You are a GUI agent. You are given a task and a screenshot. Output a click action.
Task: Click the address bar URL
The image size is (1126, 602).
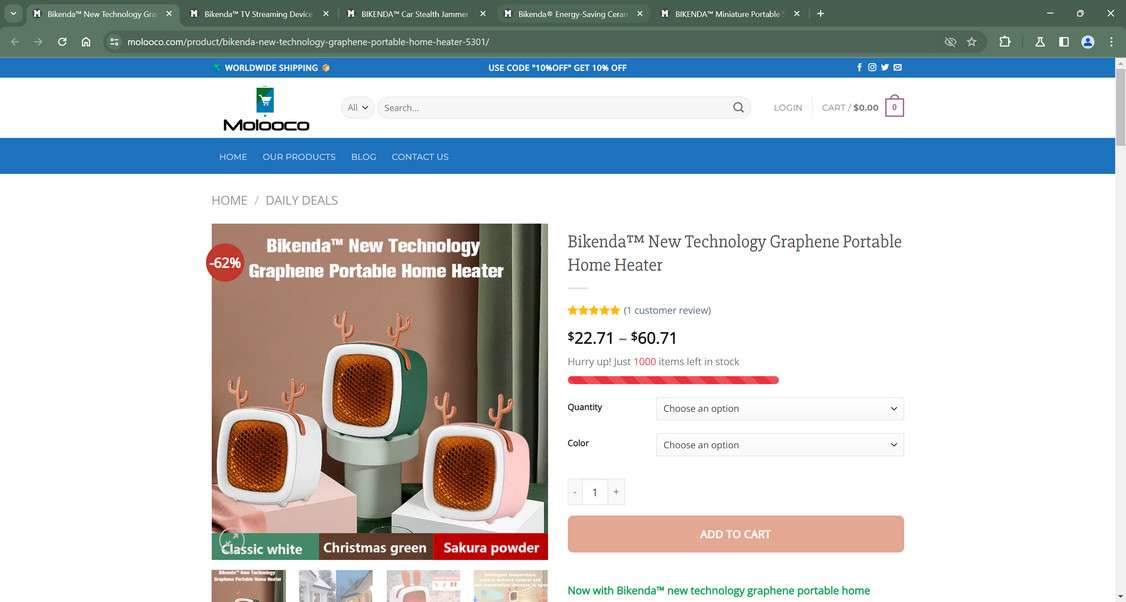click(x=308, y=42)
